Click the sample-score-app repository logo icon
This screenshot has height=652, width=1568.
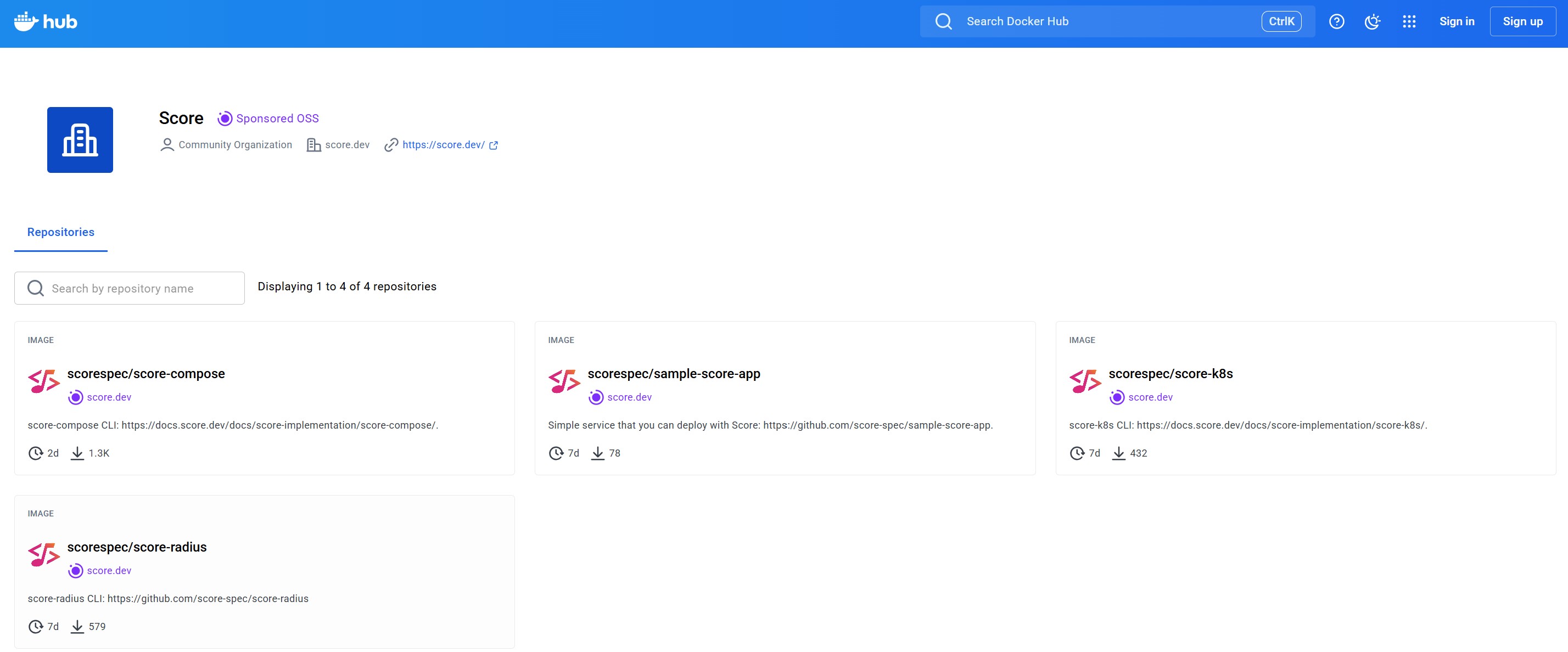point(564,381)
